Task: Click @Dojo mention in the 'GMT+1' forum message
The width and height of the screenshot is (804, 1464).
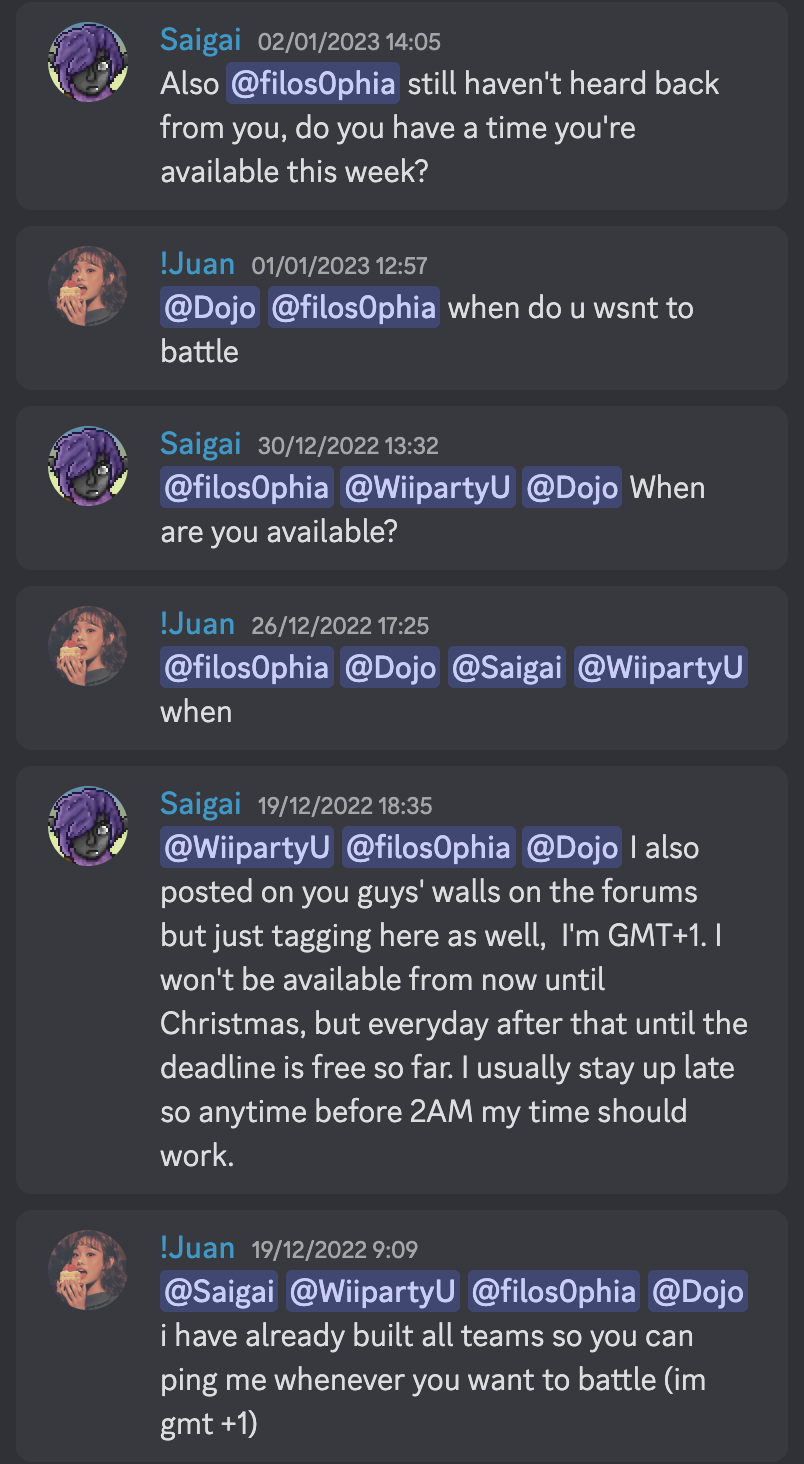Action: coord(572,848)
